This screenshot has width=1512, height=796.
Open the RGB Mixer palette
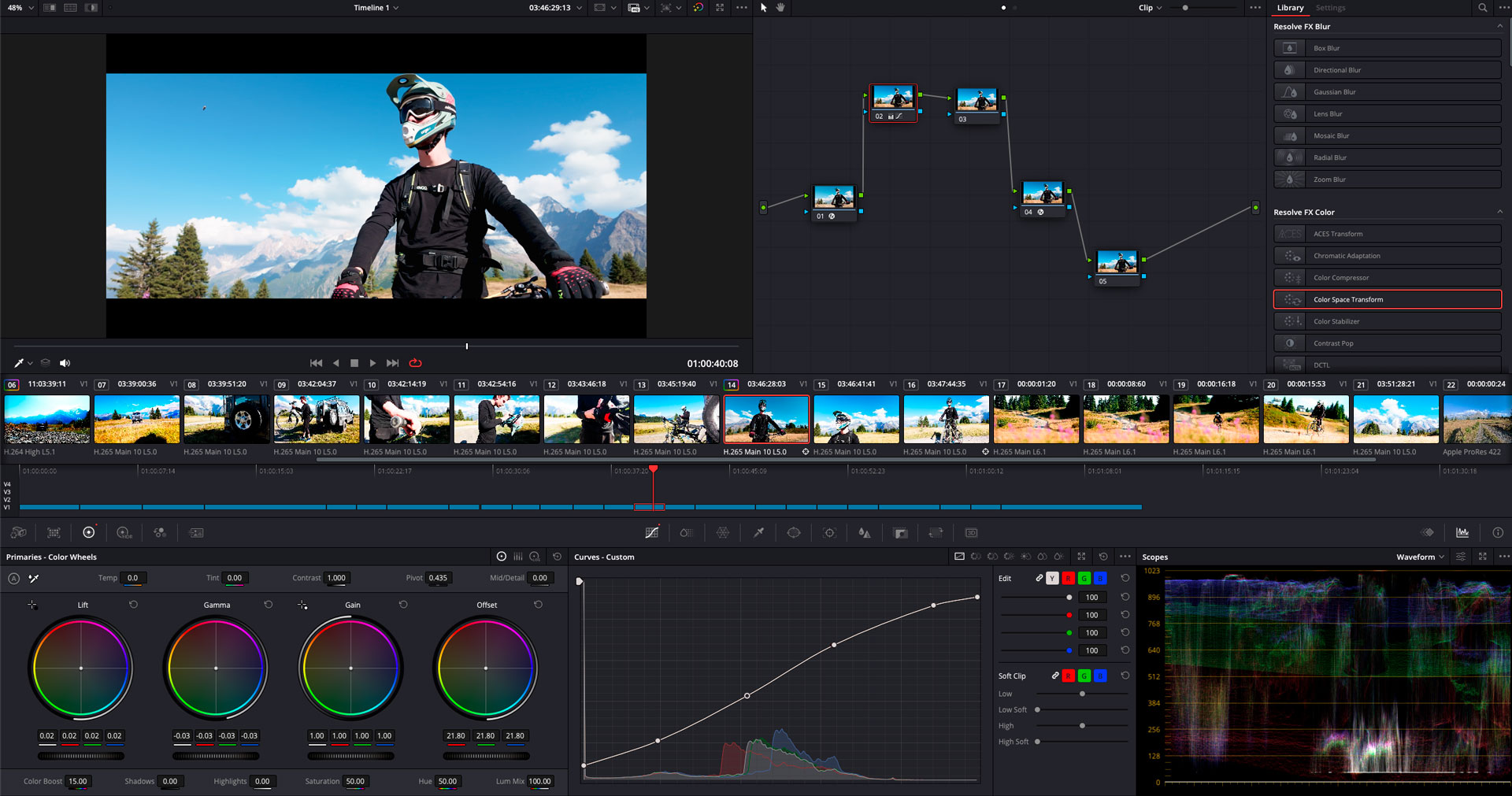pos(160,533)
